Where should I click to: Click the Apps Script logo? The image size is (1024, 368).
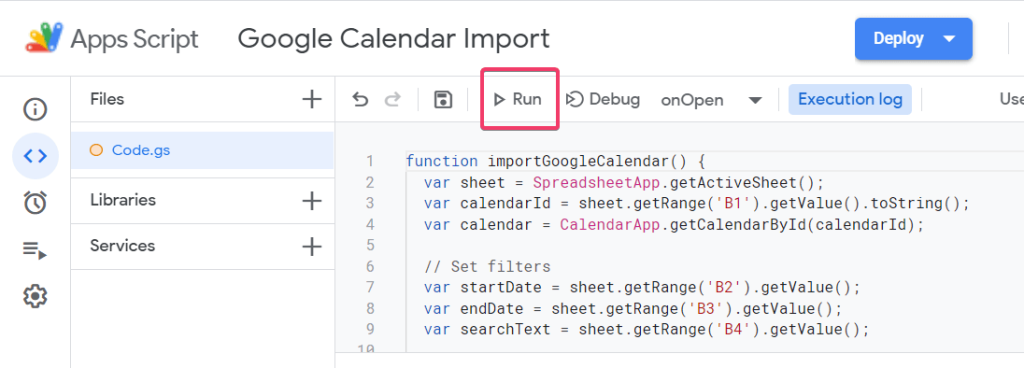click(44, 39)
